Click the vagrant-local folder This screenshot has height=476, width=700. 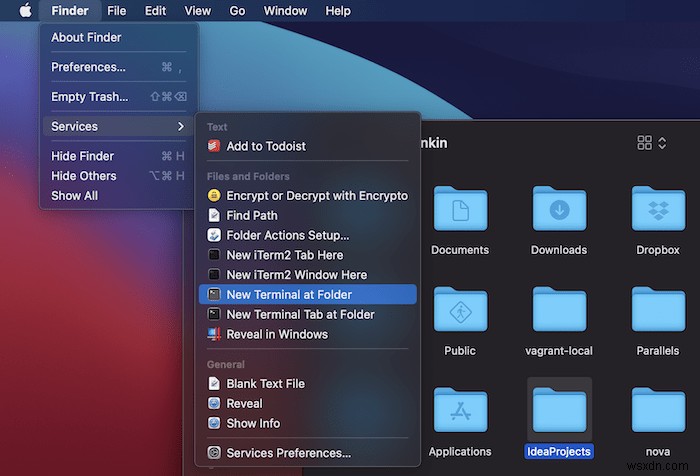(559, 311)
